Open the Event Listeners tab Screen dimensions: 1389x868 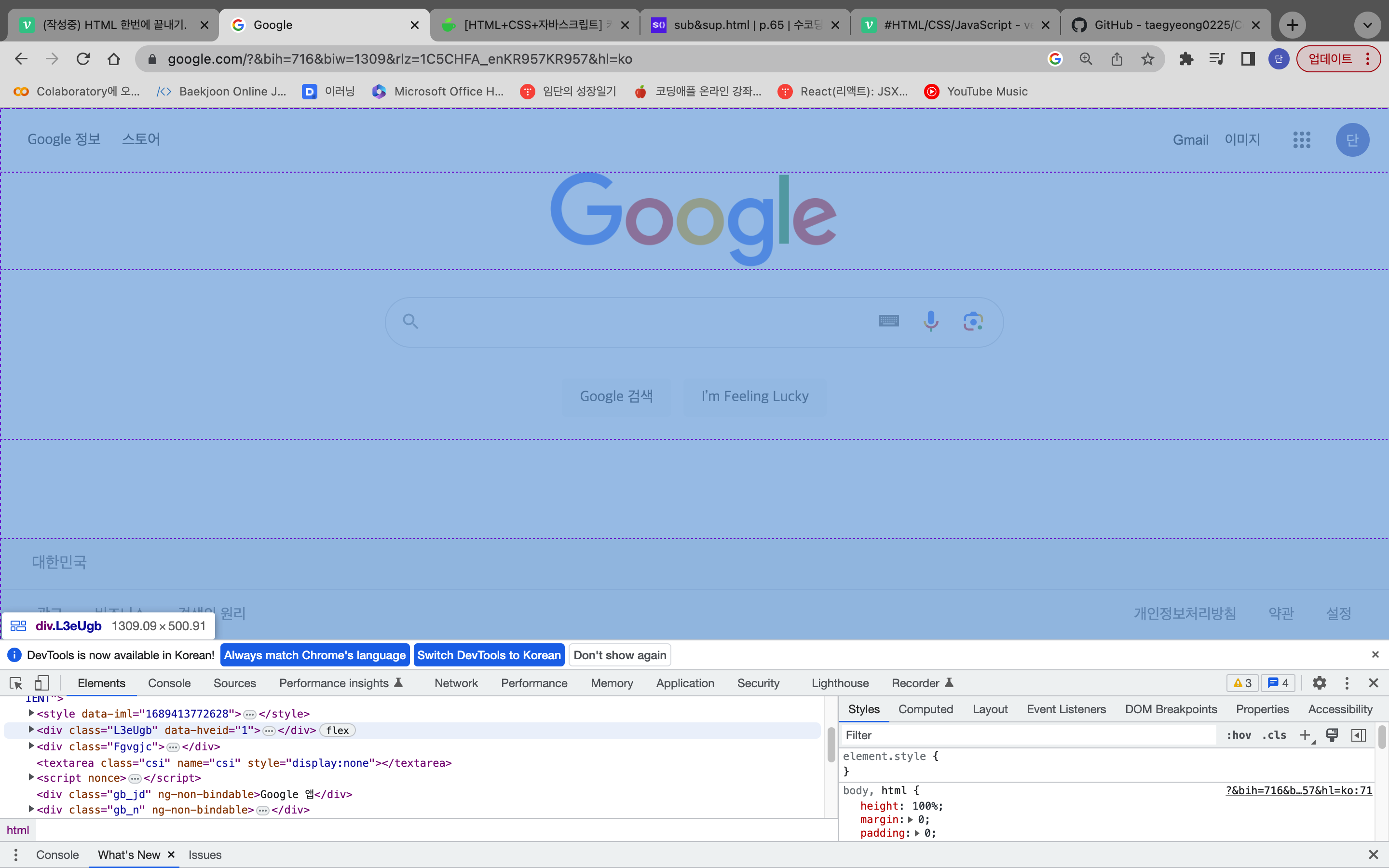click(x=1066, y=709)
